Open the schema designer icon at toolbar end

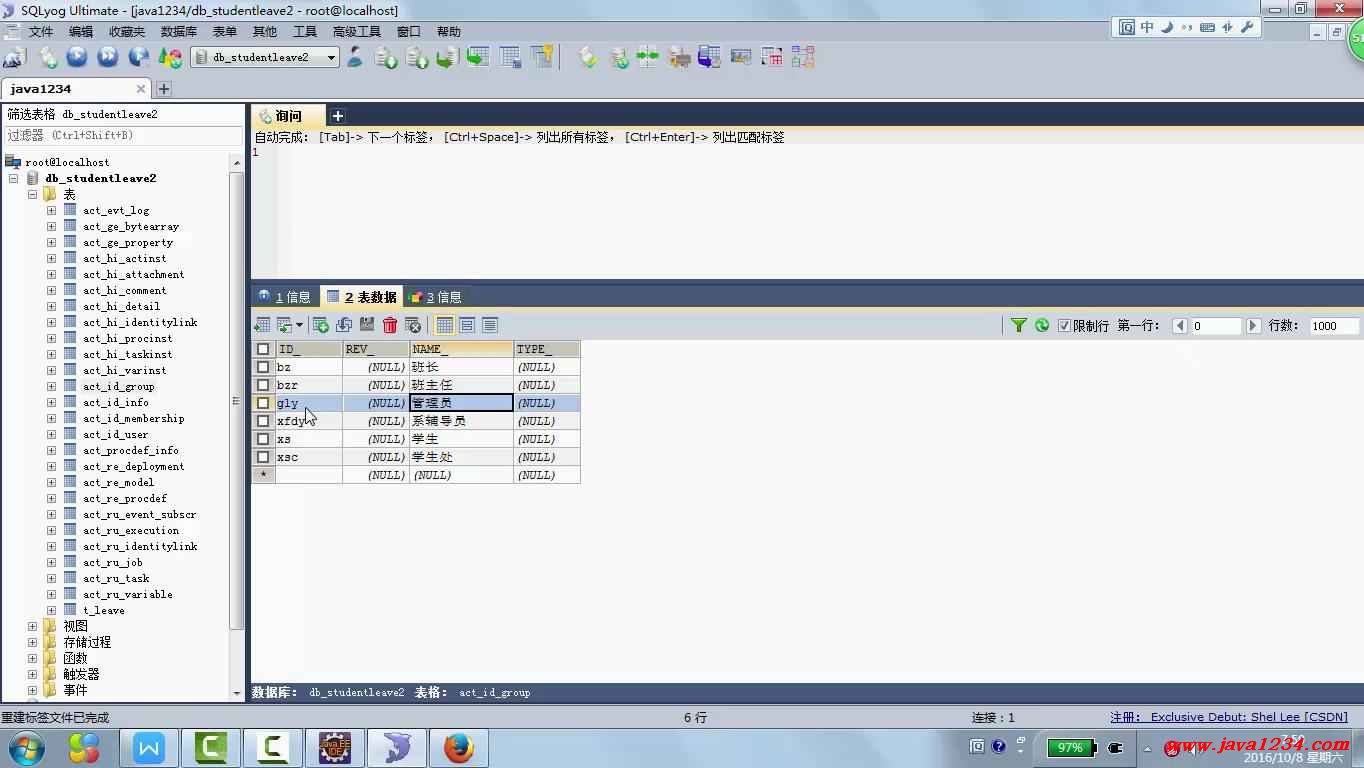(x=803, y=58)
